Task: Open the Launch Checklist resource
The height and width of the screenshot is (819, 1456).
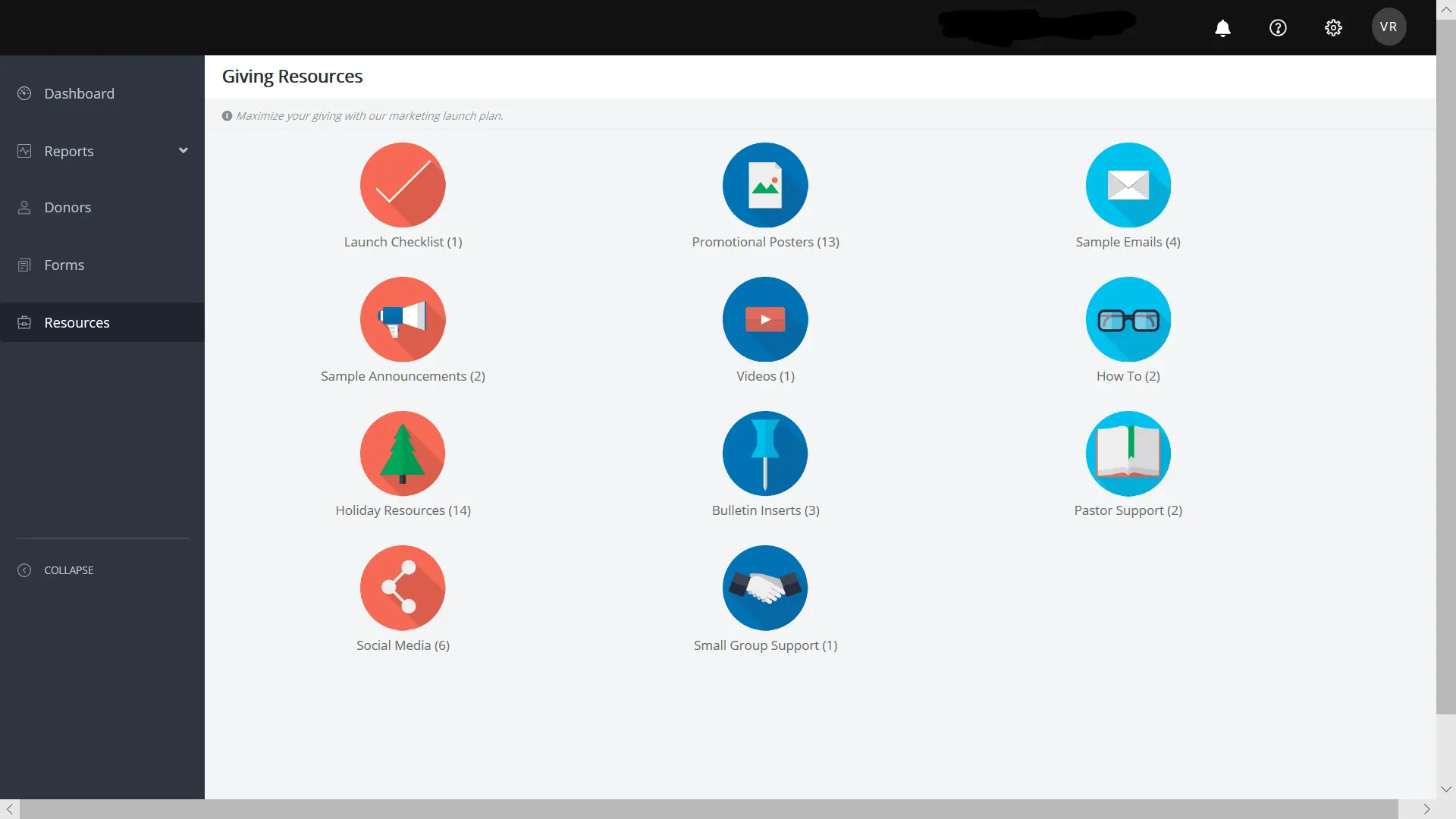Action: tap(402, 184)
